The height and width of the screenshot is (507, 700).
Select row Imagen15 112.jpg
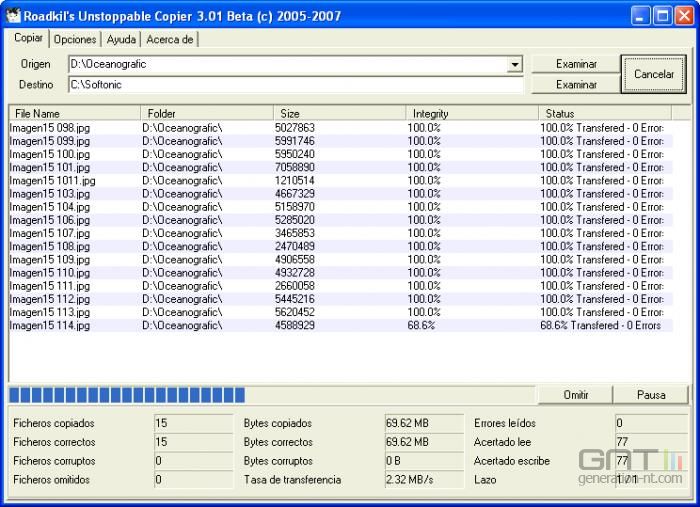pyautogui.click(x=341, y=299)
